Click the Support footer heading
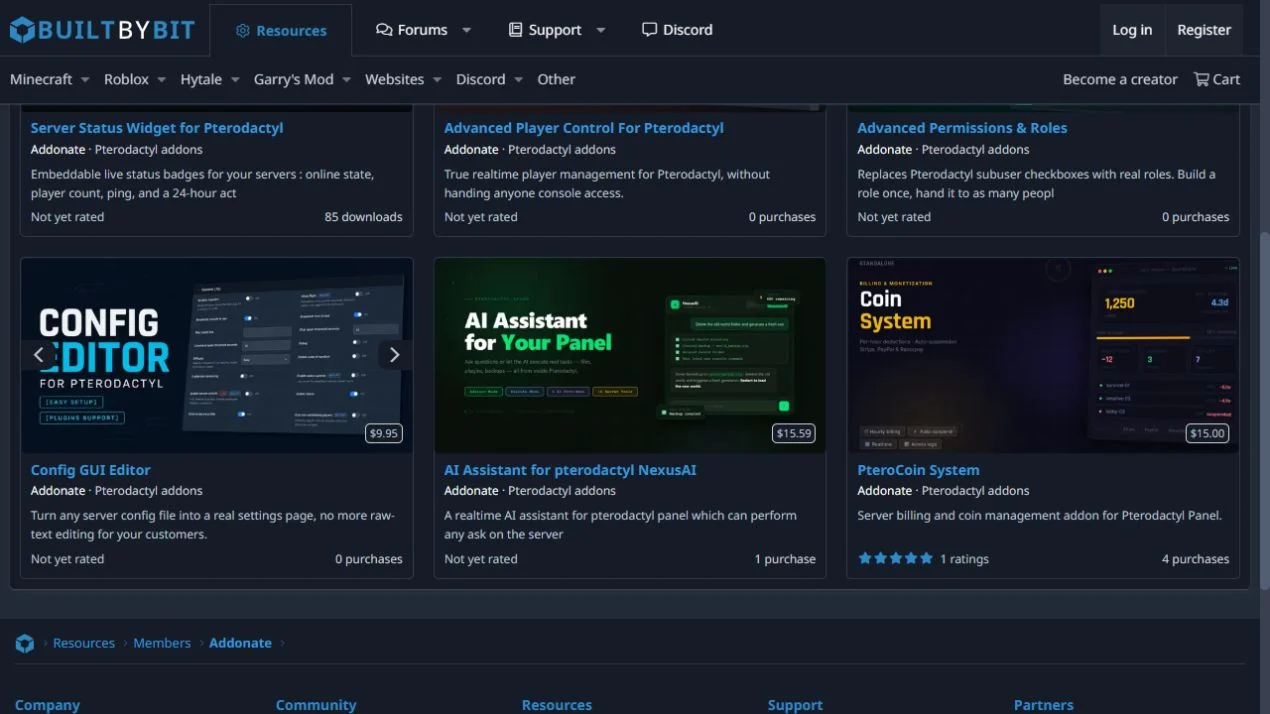 pos(795,705)
